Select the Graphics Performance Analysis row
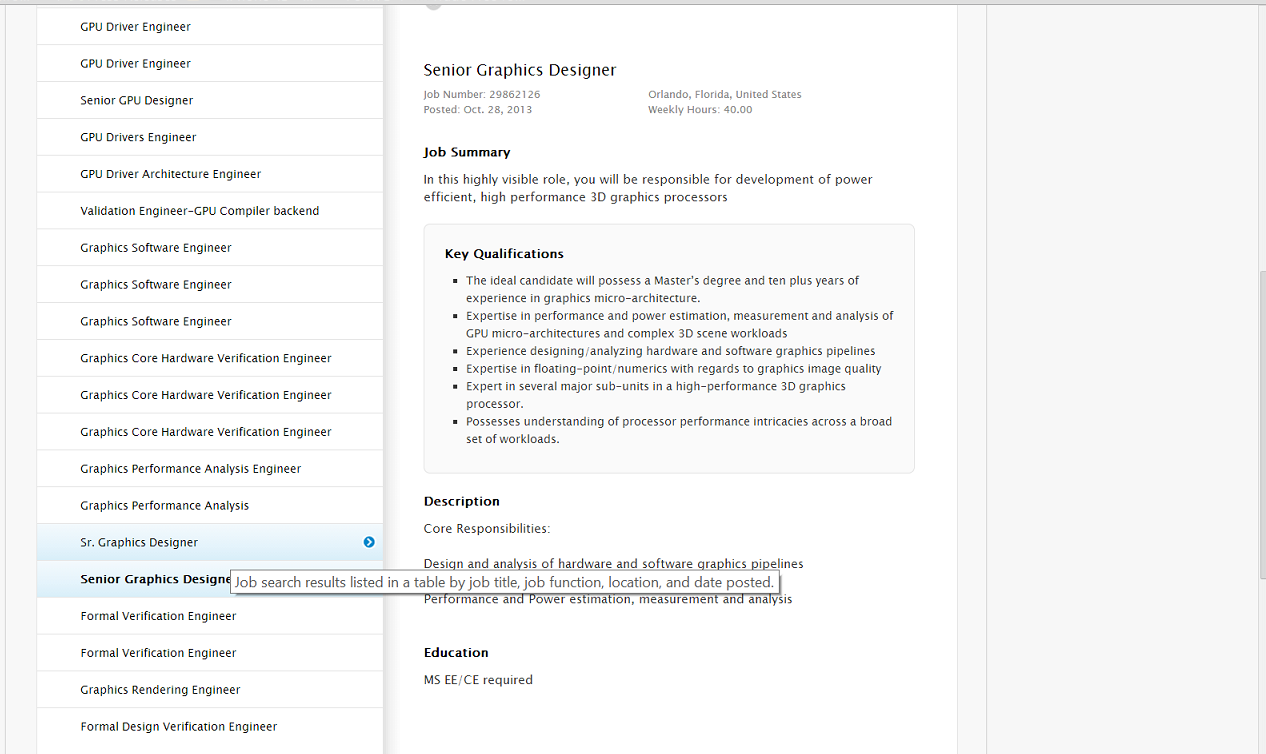The height and width of the screenshot is (754, 1266). click(164, 506)
